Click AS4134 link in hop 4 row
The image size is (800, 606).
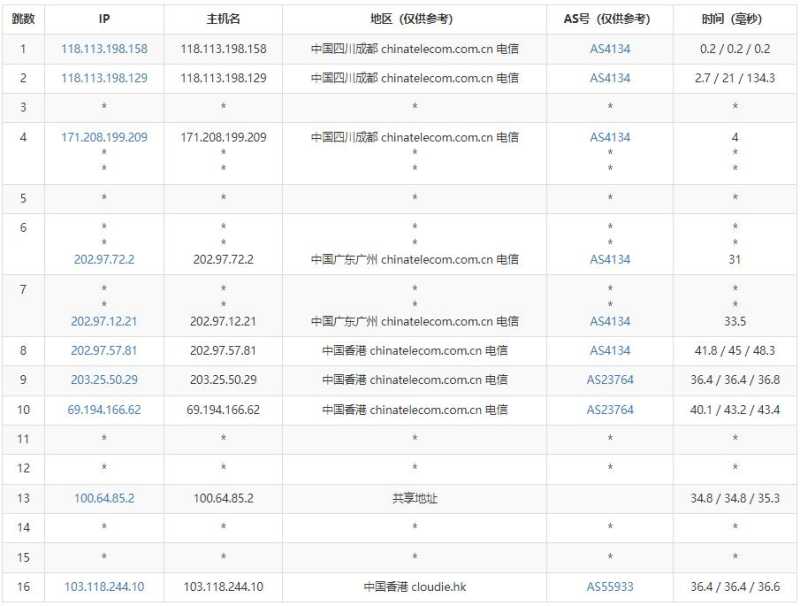[610, 137]
